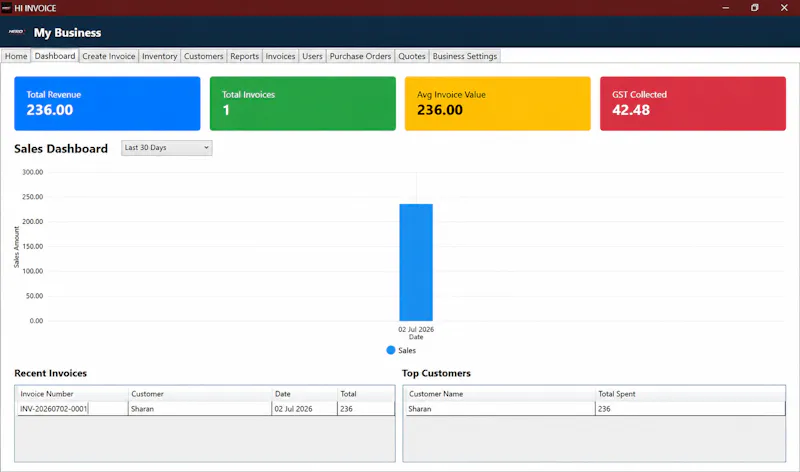
Task: Click the GST Collected card
Action: (x=693, y=104)
